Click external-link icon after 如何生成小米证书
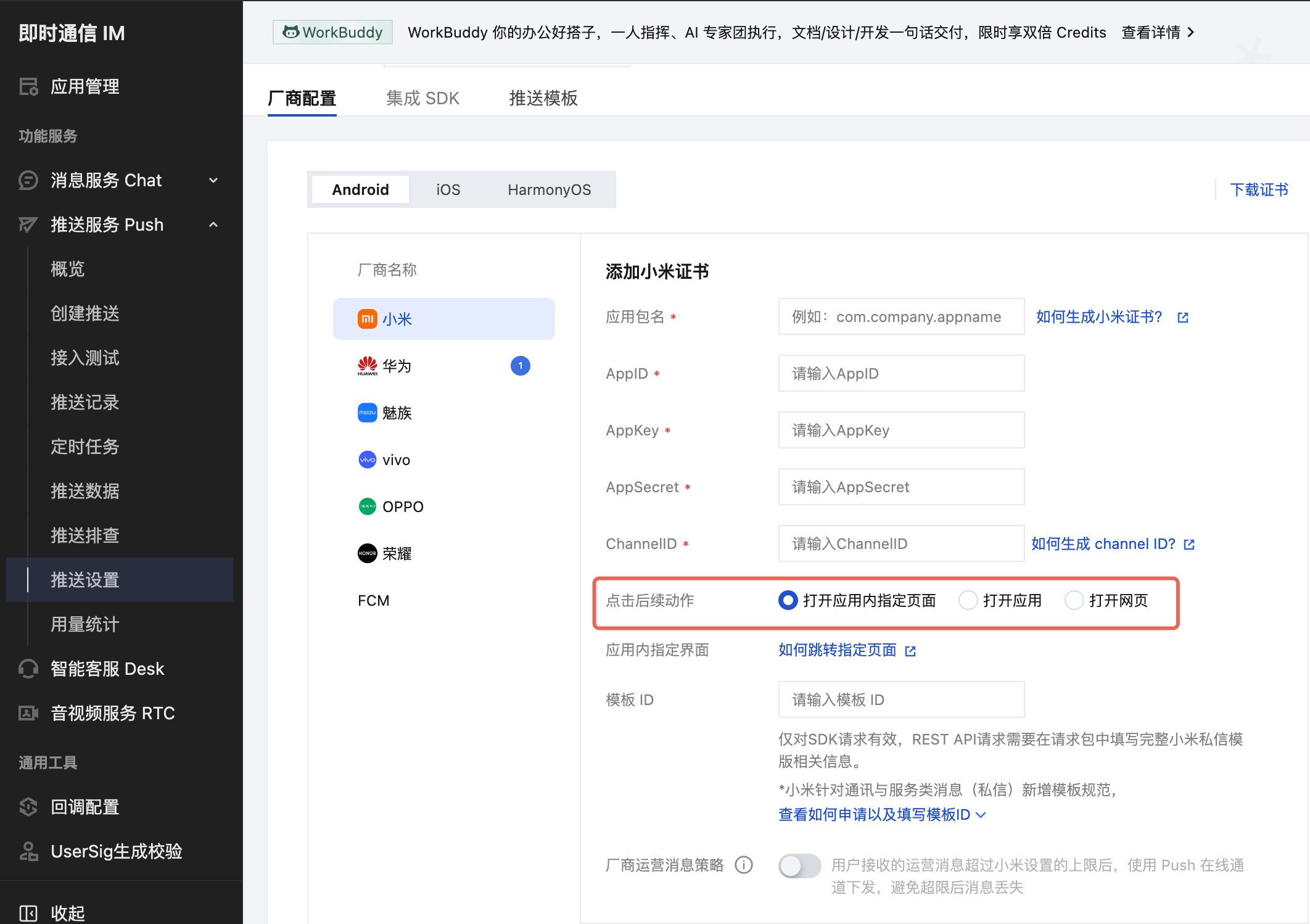Image resolution: width=1310 pixels, height=924 pixels. pos(1183,317)
